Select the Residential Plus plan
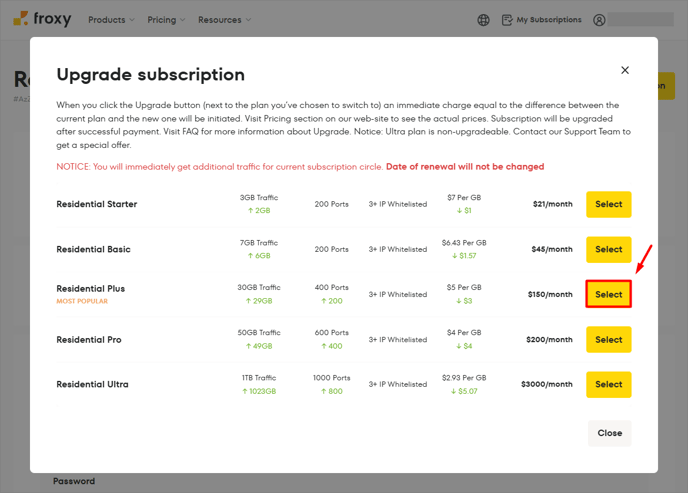The height and width of the screenshot is (493, 688). [609, 294]
